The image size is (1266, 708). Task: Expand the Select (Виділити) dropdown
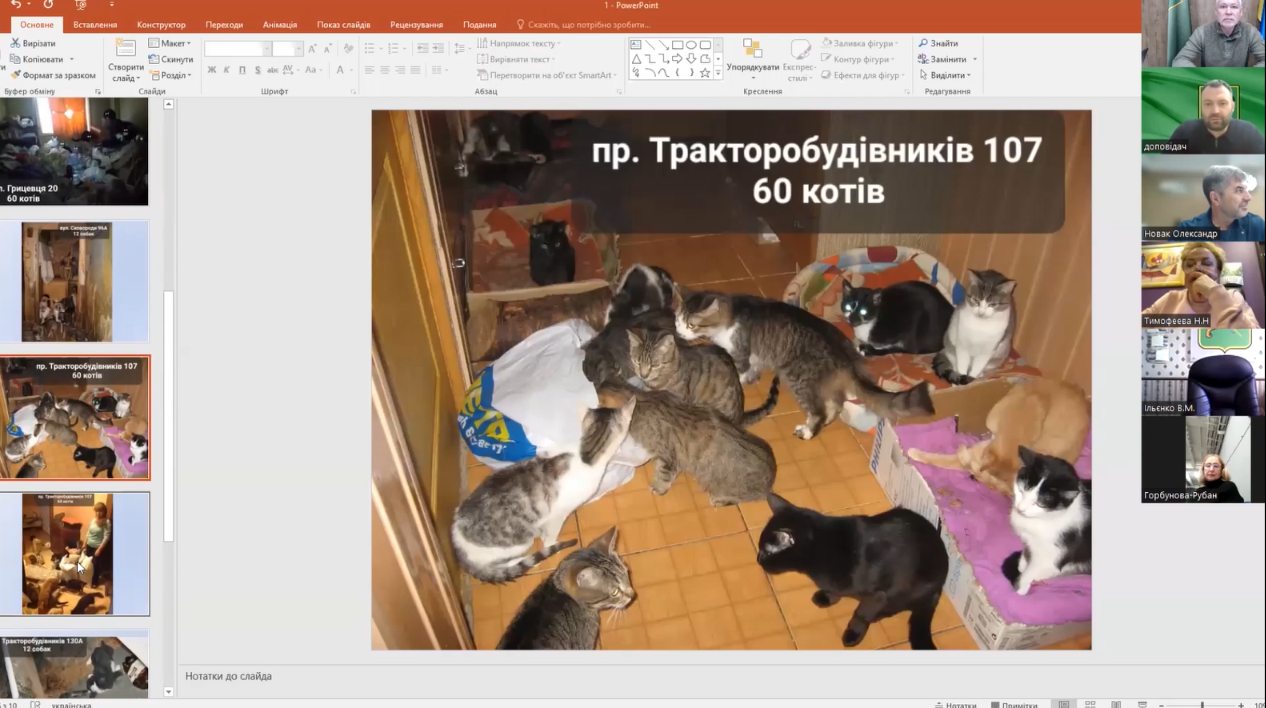tap(945, 76)
